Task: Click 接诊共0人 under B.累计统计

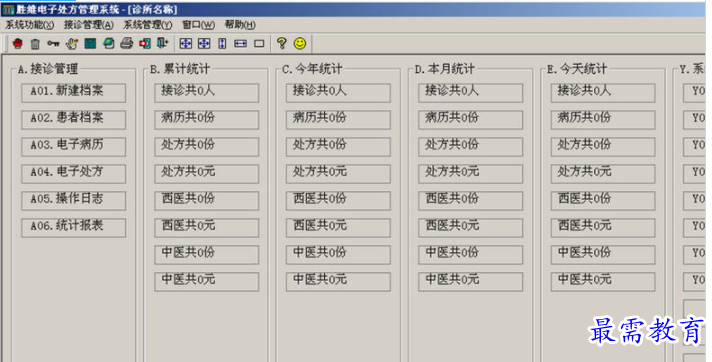Action: click(x=207, y=93)
